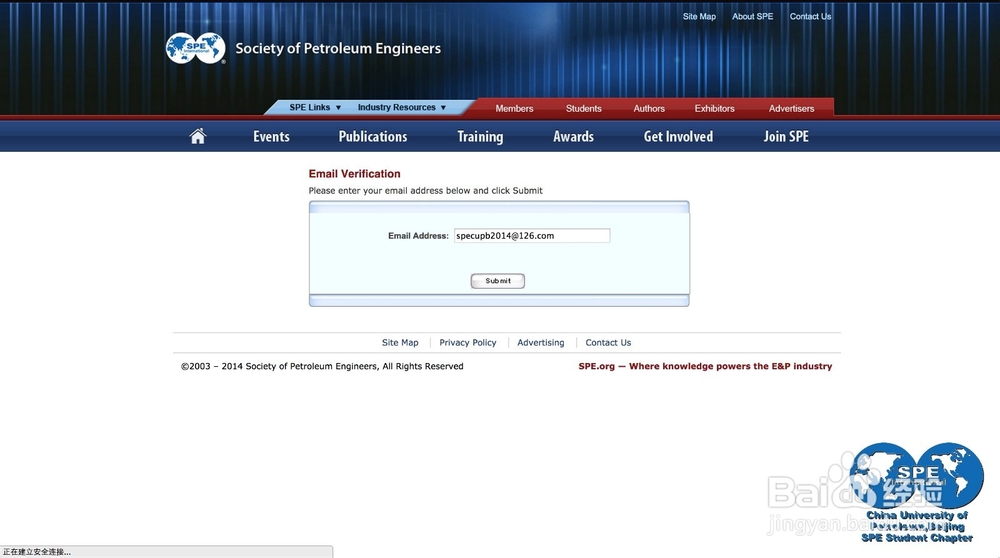
Task: Open the Advertising footer link
Action: [x=541, y=342]
